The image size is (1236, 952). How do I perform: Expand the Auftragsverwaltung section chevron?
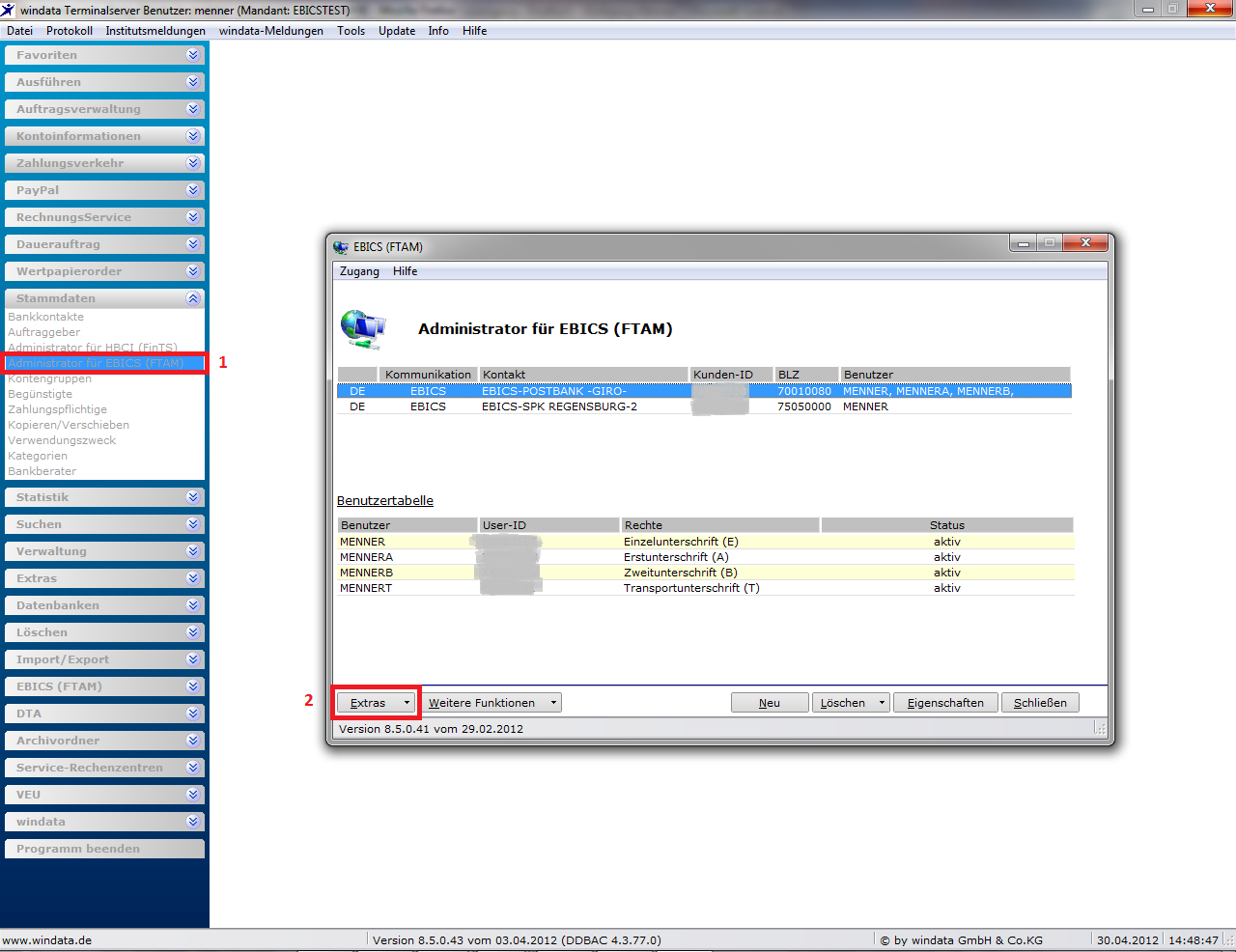coord(193,109)
